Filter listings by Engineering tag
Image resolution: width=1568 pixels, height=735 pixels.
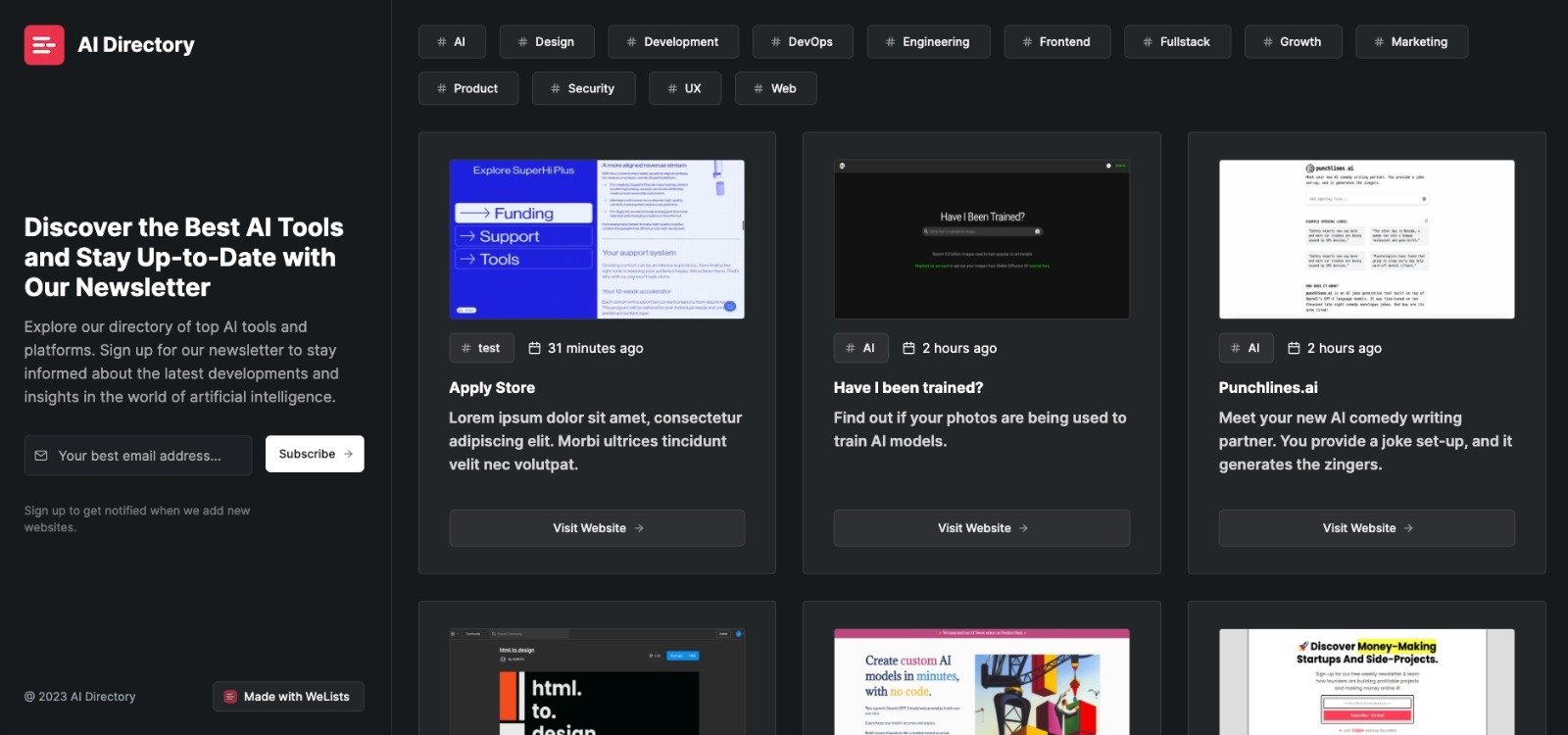[x=928, y=42]
